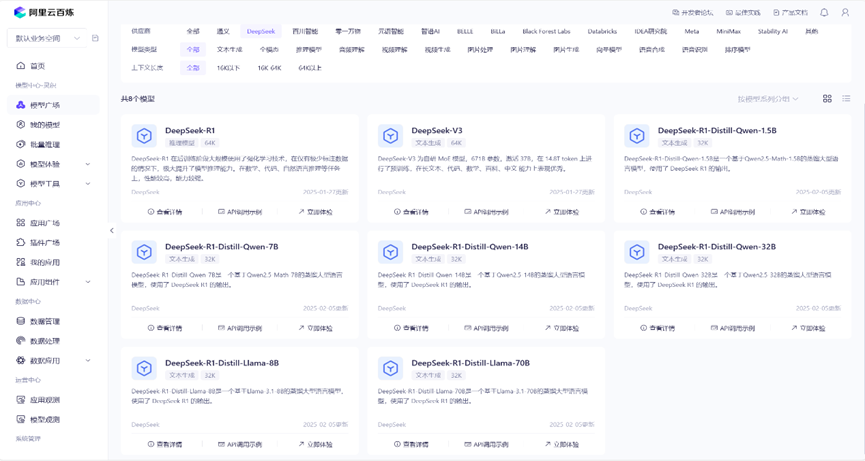The height and width of the screenshot is (461, 865).
Task: Click the 阿里云百炼 logo
Action: 44,12
